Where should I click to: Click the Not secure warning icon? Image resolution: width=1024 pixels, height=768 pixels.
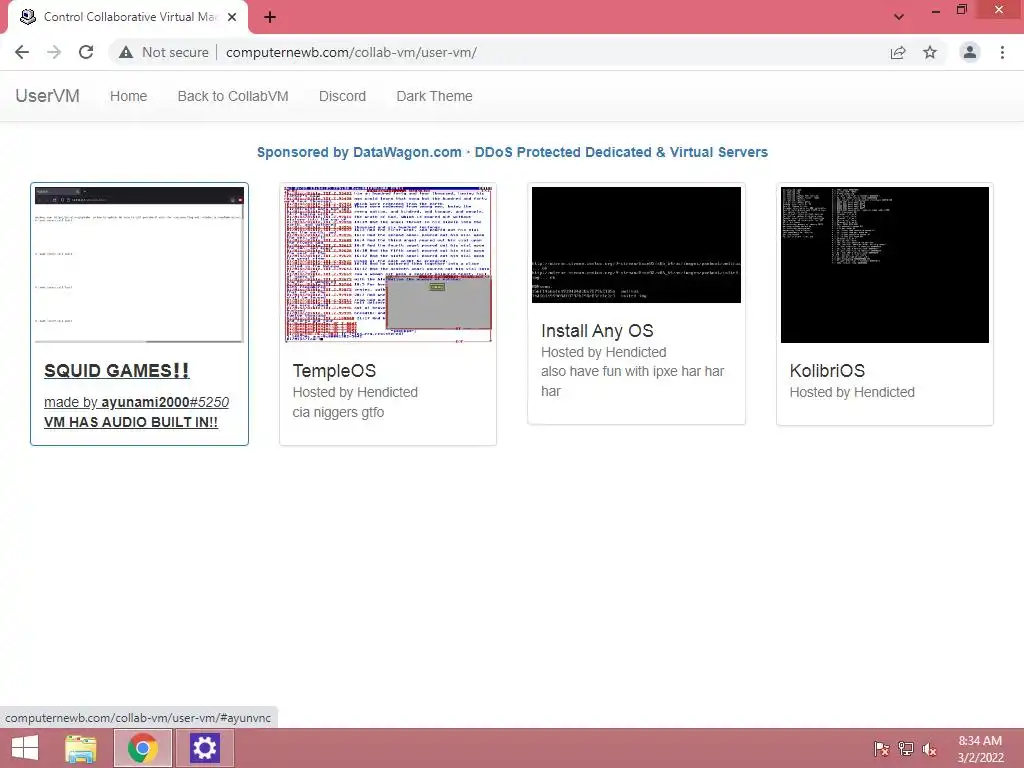pyautogui.click(x=126, y=52)
